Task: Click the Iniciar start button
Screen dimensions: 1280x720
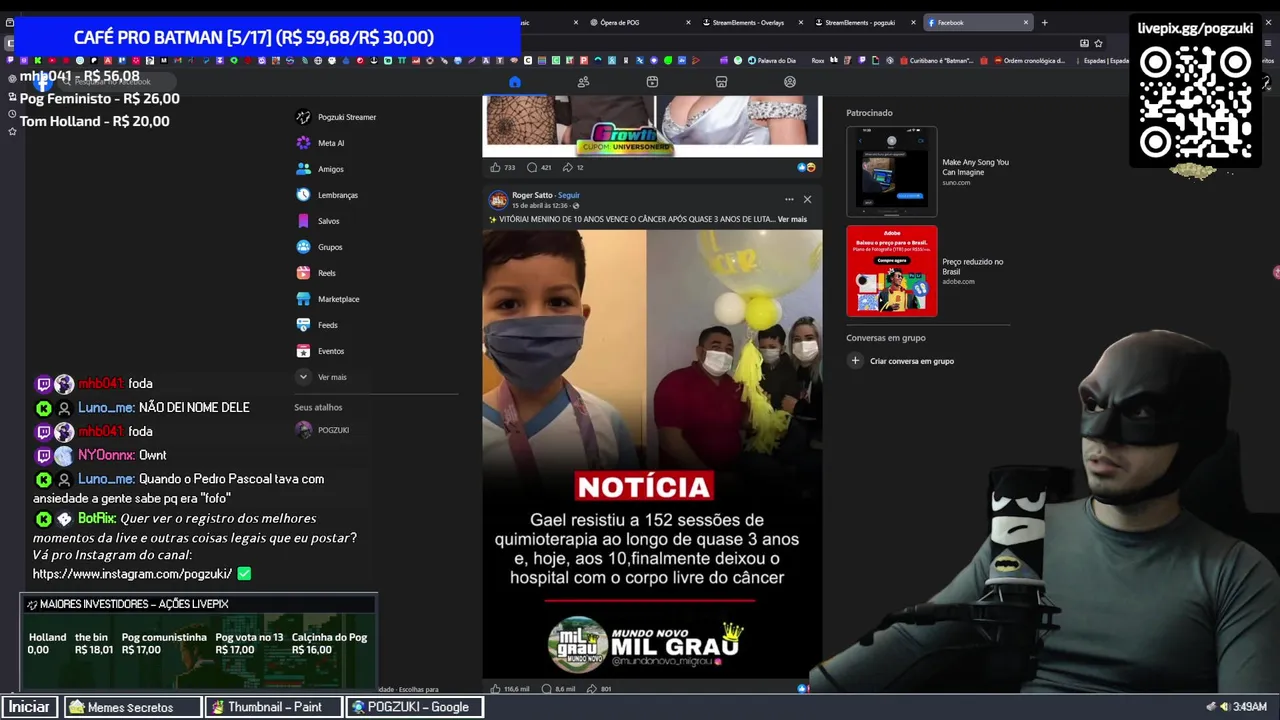Action: click(x=28, y=707)
